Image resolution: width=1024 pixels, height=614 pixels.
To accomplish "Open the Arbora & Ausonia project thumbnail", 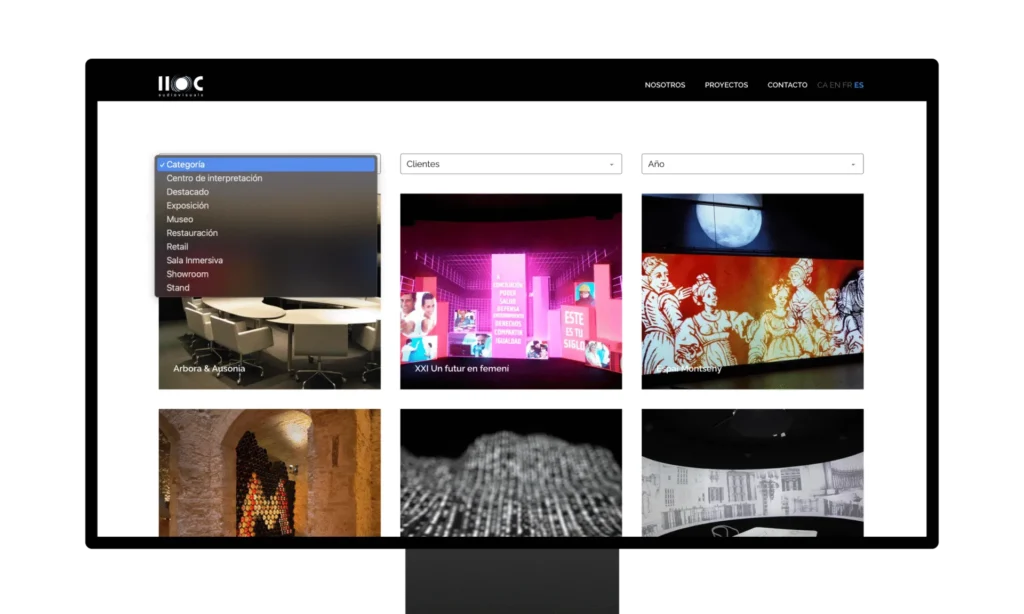I will pos(269,343).
